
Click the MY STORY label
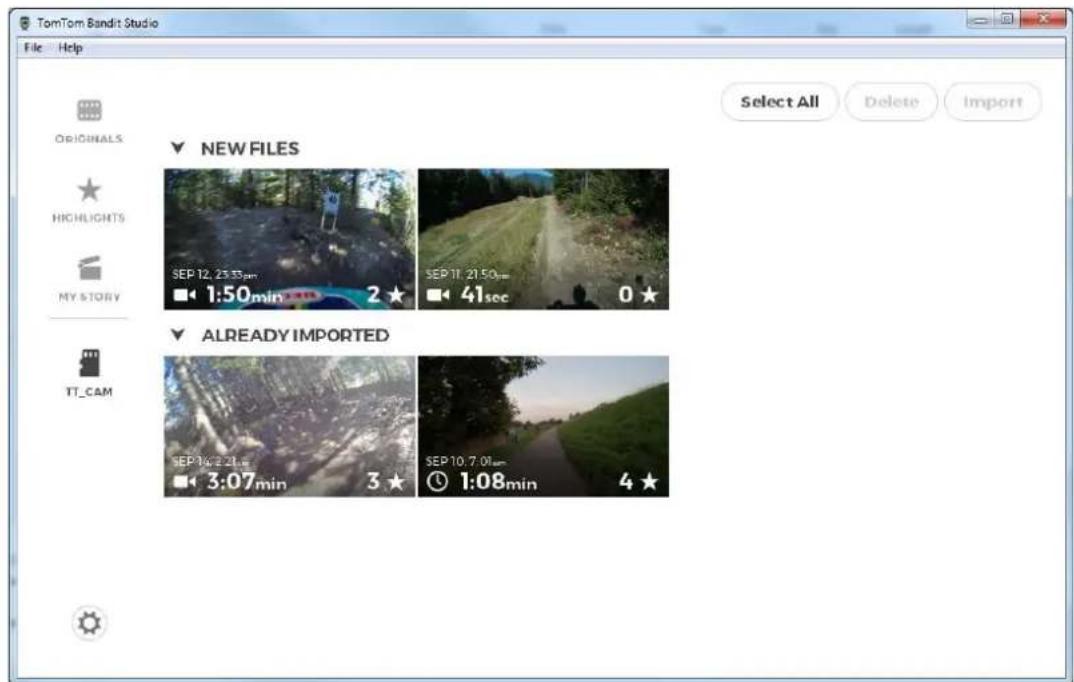[90, 297]
